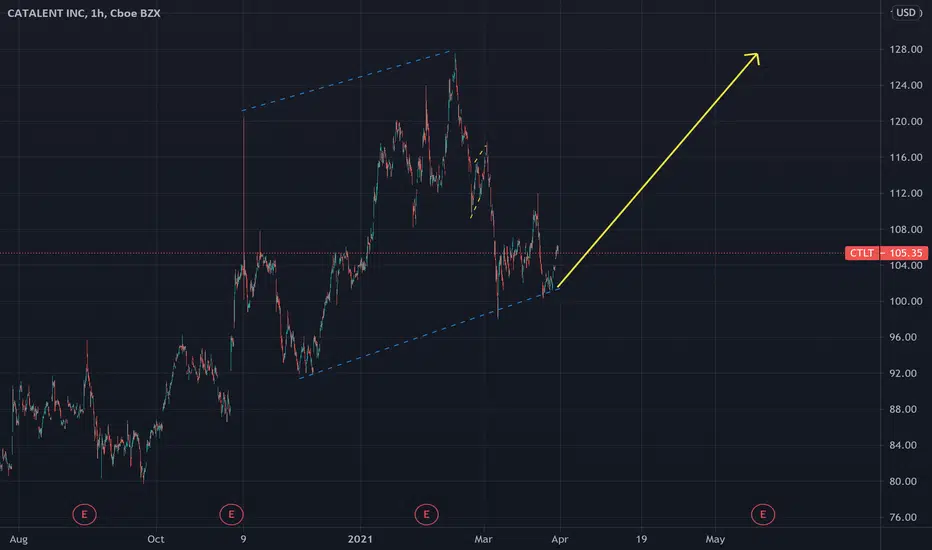
Task: Click the May date label
Action: pos(715,539)
